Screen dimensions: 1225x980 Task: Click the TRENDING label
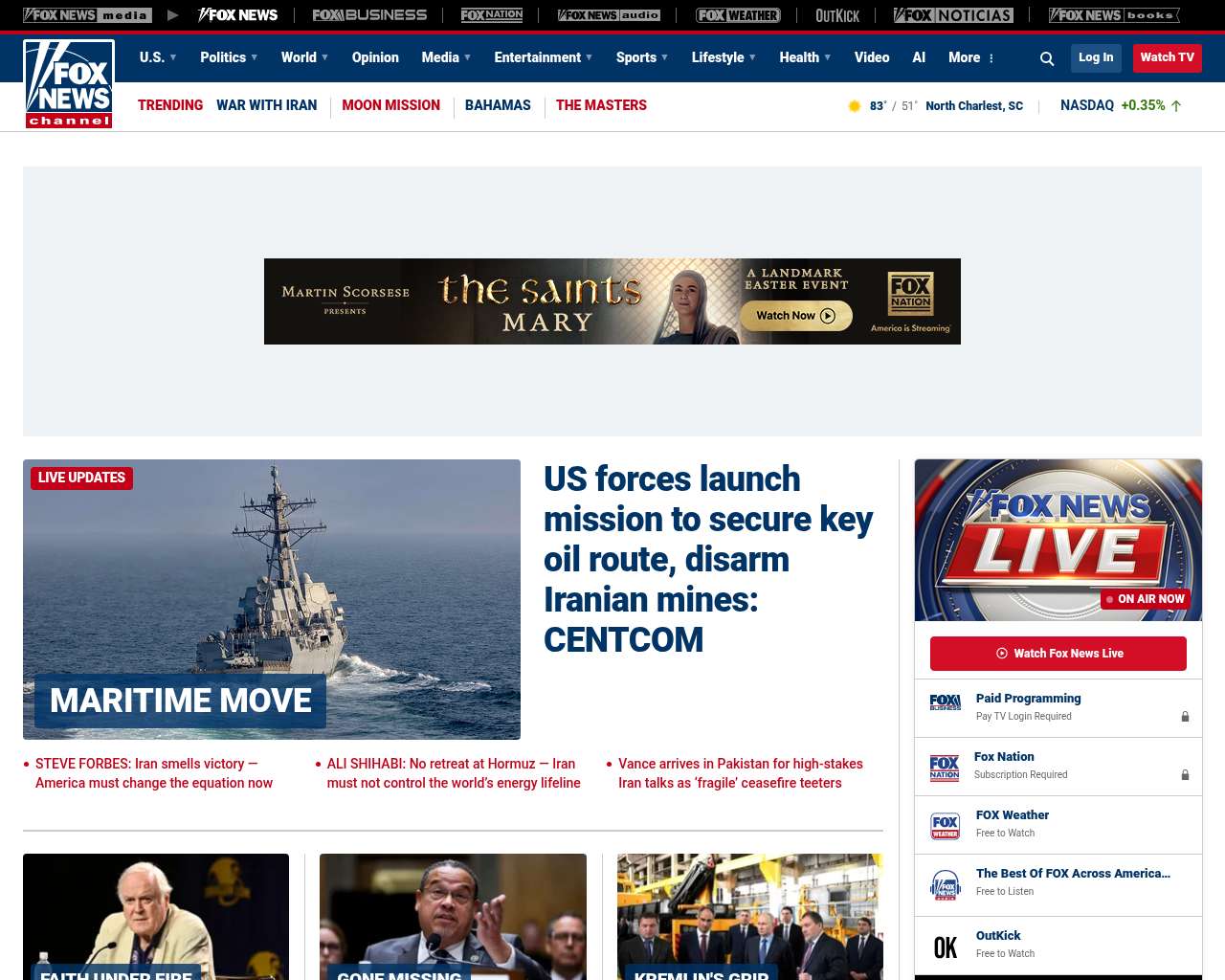170,105
